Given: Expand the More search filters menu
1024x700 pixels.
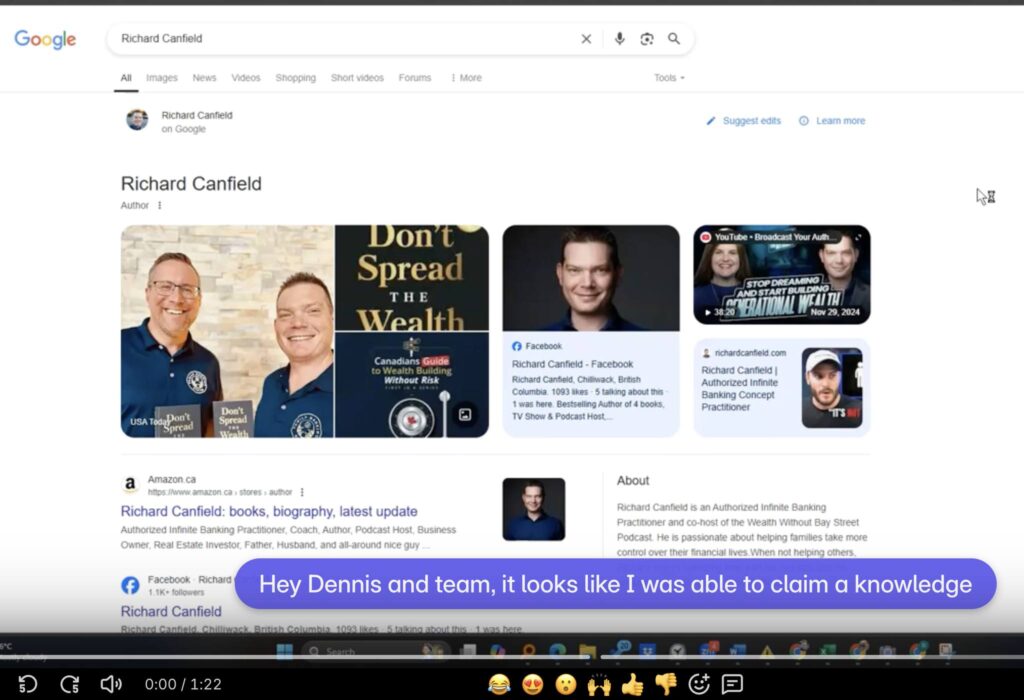Looking at the screenshot, I should point(466,78).
